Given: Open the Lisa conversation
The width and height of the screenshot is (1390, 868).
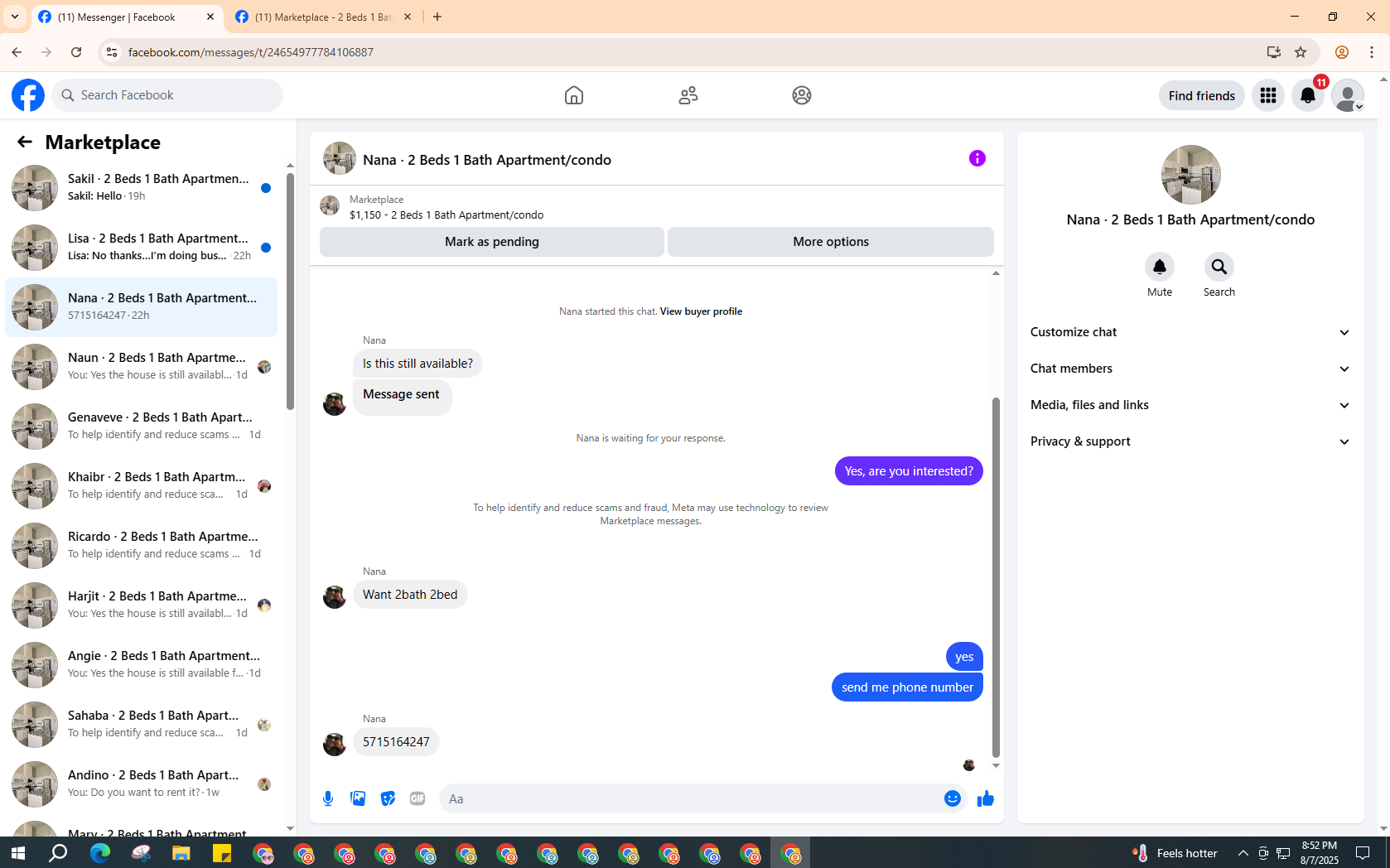Looking at the screenshot, I should [142, 248].
